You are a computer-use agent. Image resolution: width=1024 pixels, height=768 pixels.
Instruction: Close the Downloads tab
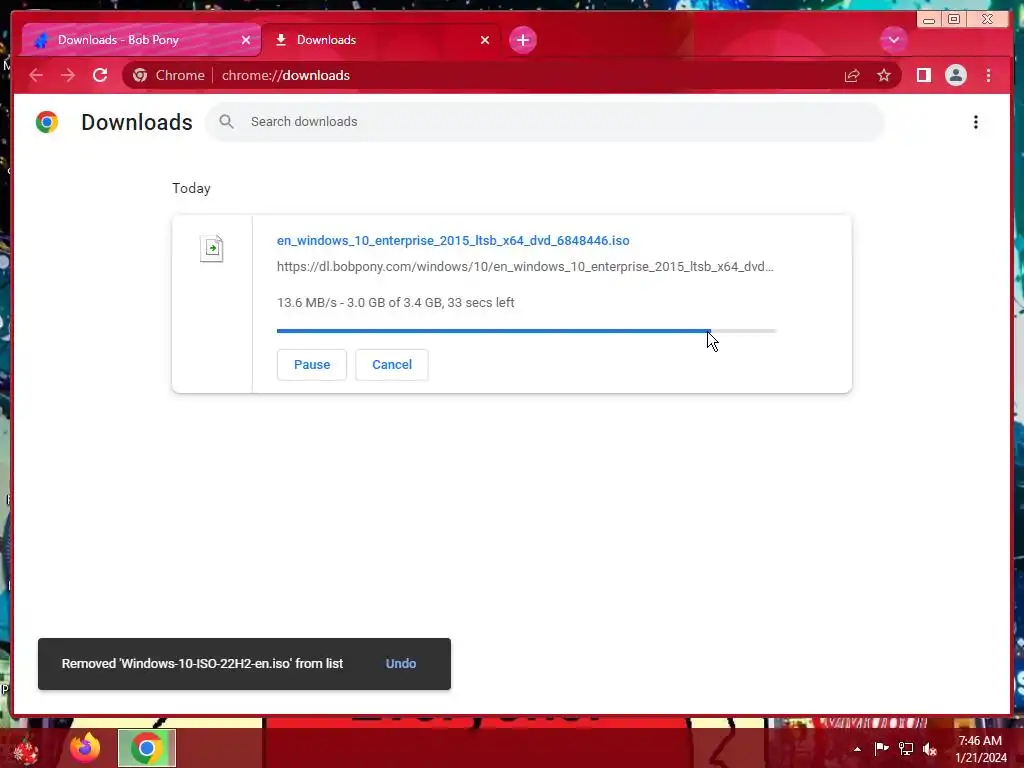[485, 40]
